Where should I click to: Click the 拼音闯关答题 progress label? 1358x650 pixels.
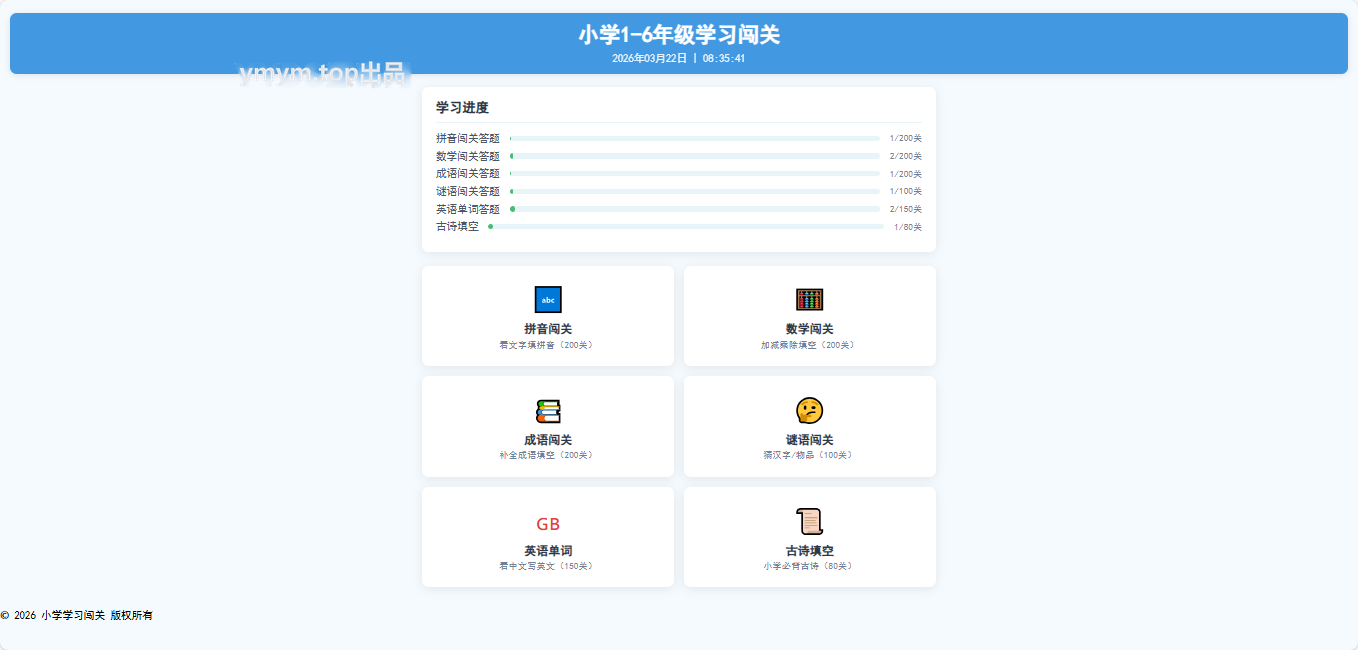click(468, 139)
